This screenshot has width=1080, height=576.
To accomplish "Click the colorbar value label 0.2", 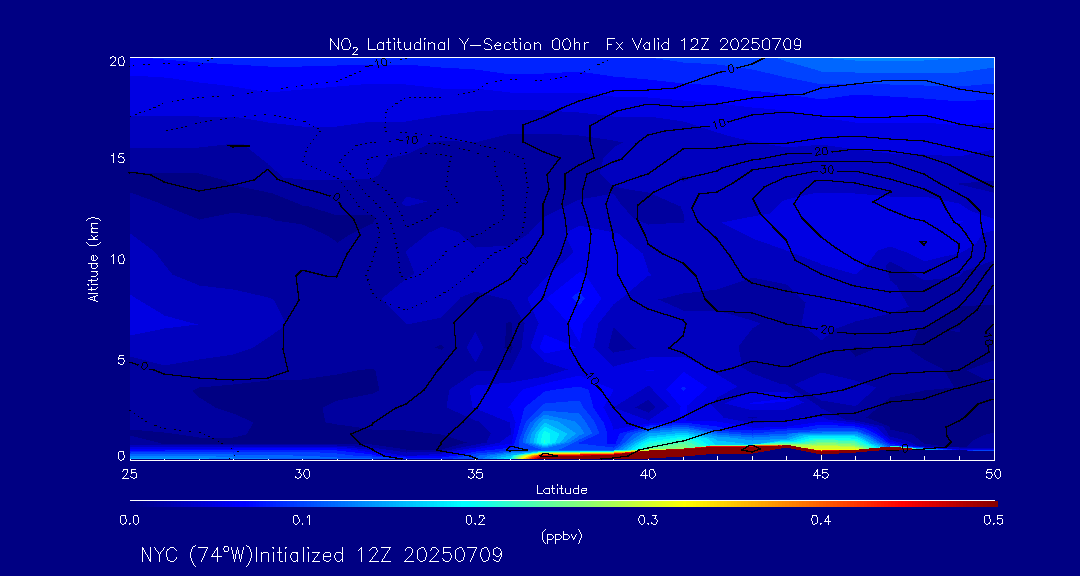I will pos(475,521).
